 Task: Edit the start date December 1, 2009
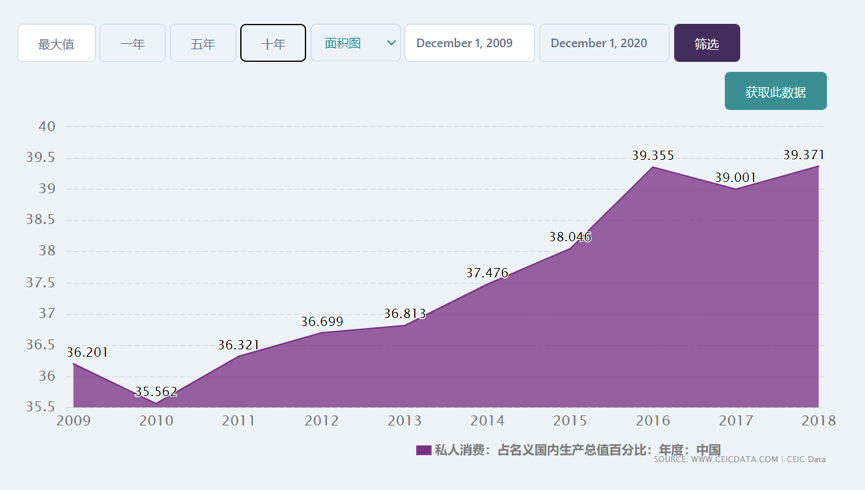pyautogui.click(x=469, y=43)
